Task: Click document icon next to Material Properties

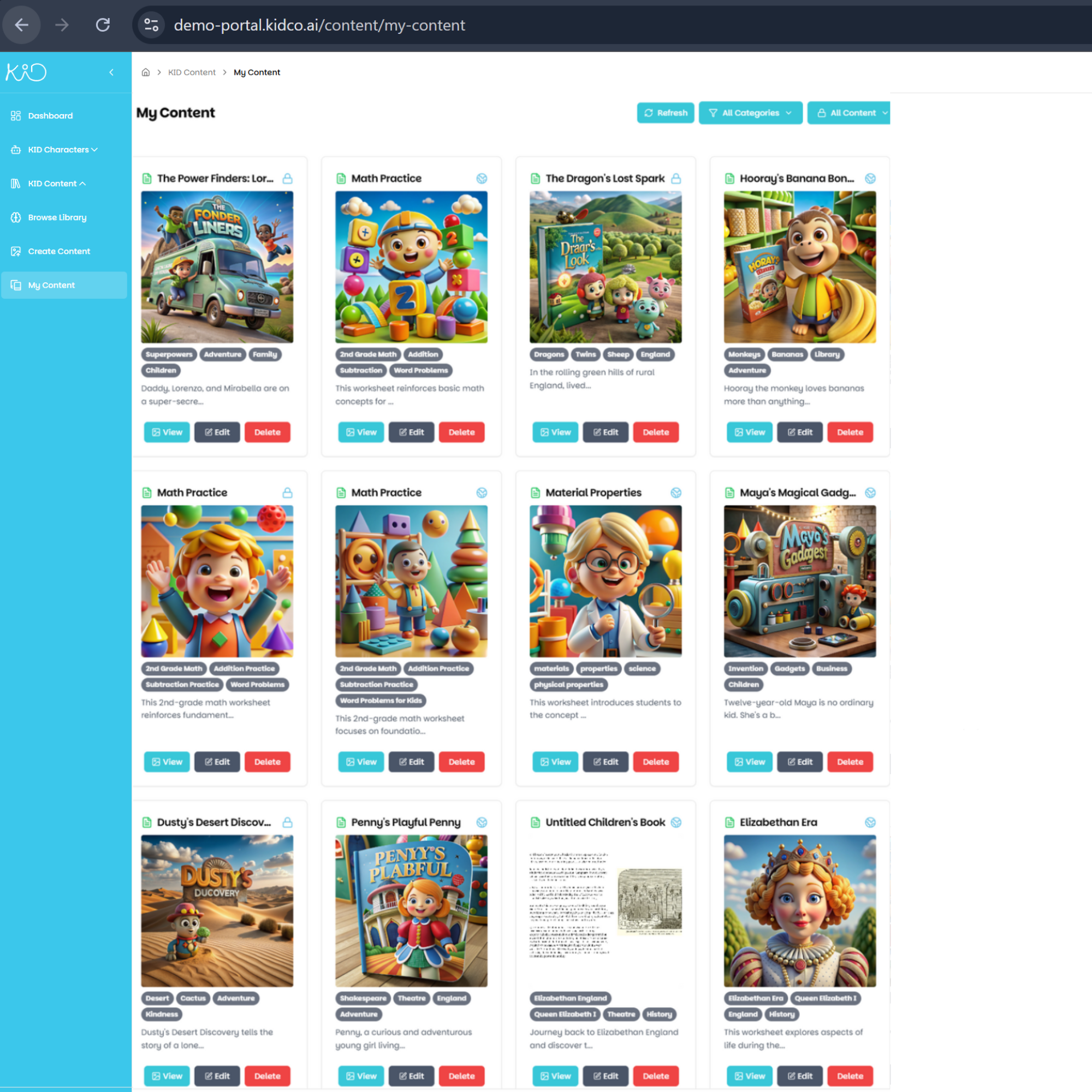Action: click(535, 493)
